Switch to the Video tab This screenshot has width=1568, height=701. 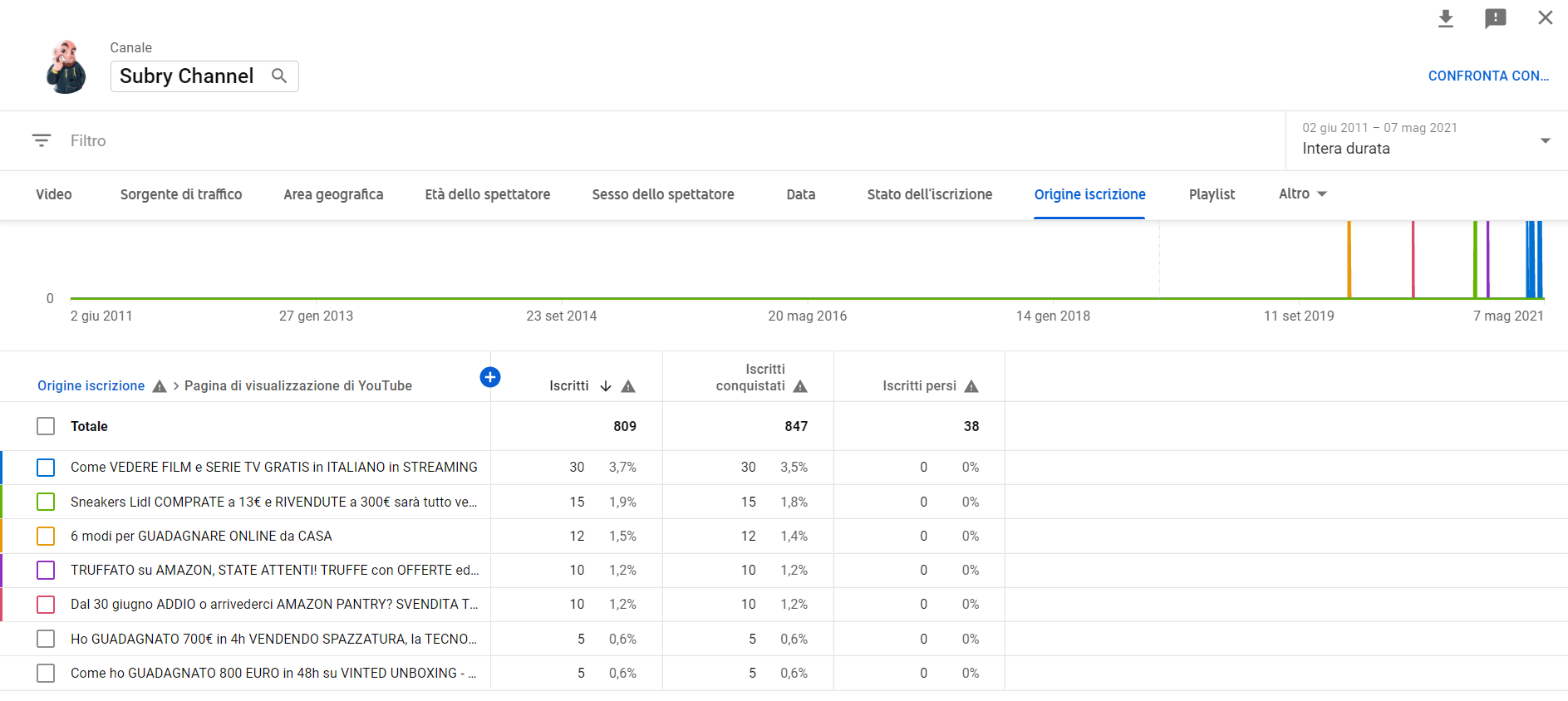(54, 194)
